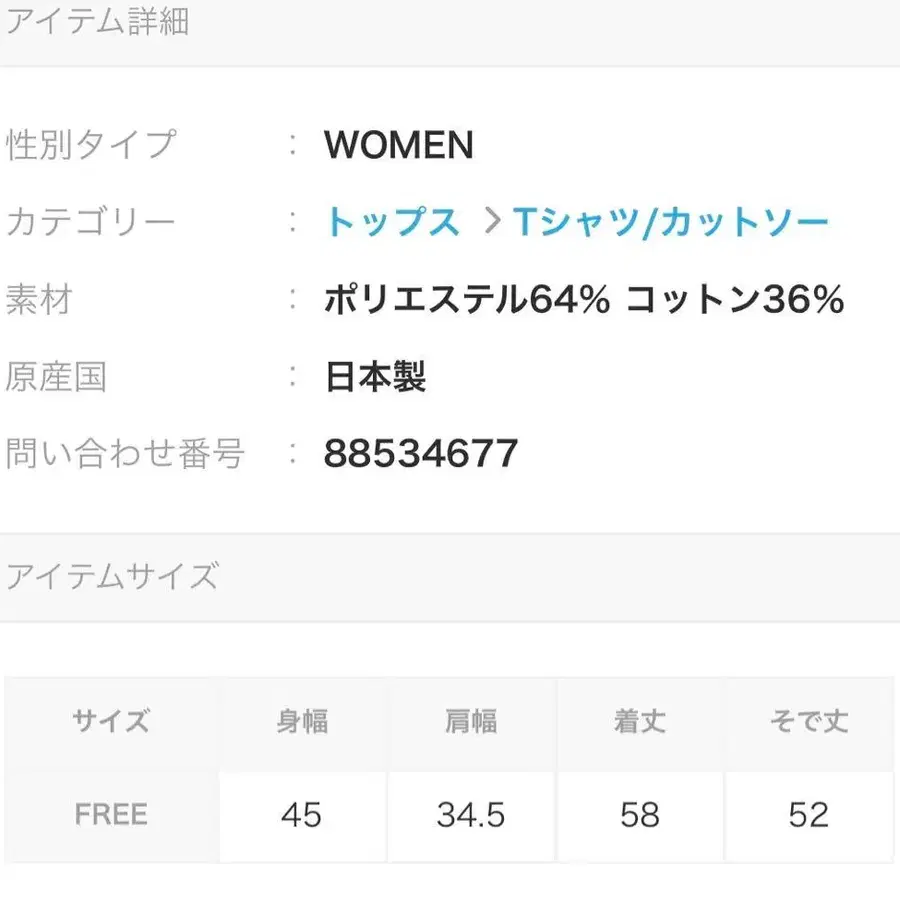
Task: Click the サイズ table header cell
Action: click(110, 722)
